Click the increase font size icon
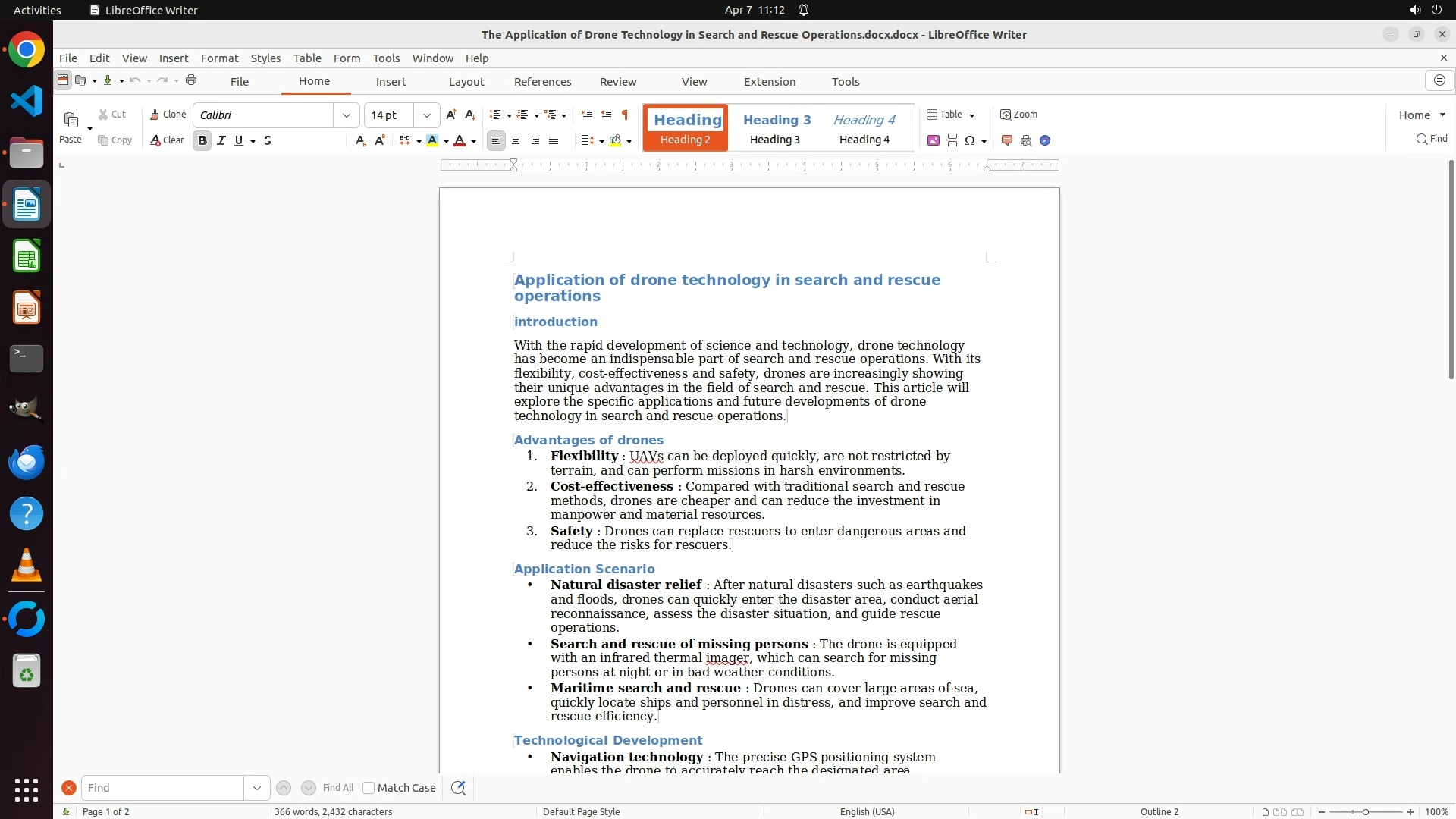Screen dimensions: 1456x819 coord(451,115)
